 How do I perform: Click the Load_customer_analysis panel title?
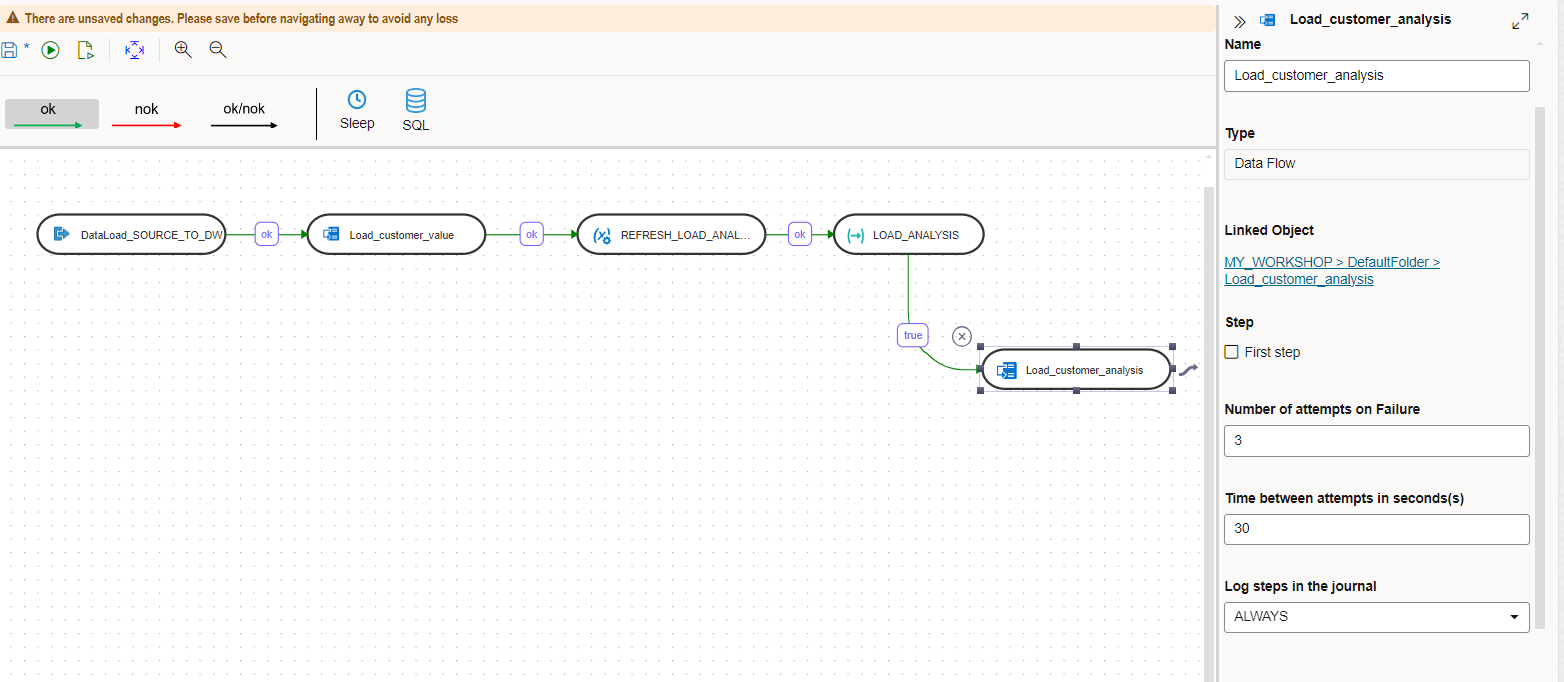[1370, 19]
